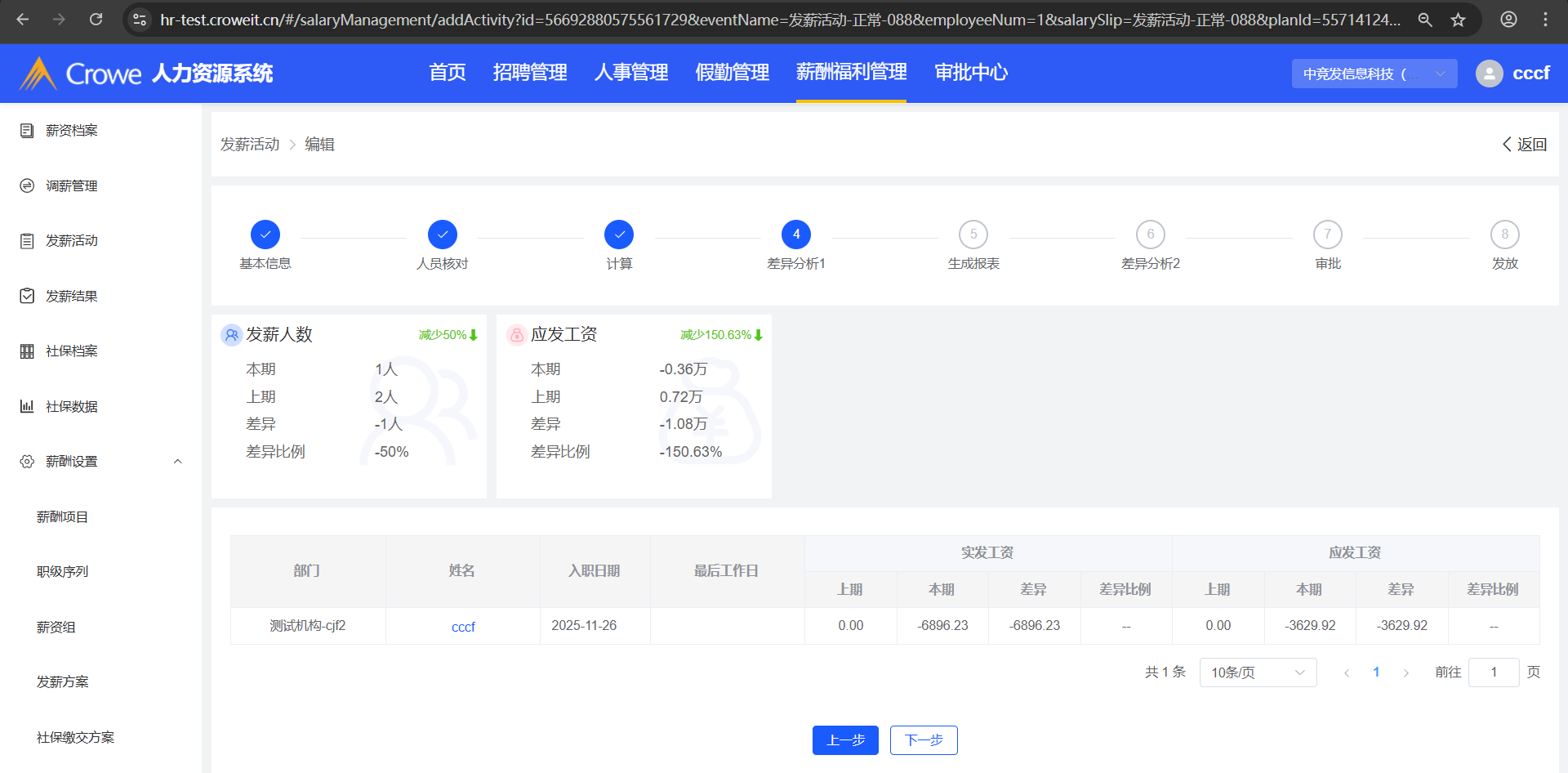Open the 10条/页 page size dropdown
The image size is (1568, 773).
point(1258,672)
